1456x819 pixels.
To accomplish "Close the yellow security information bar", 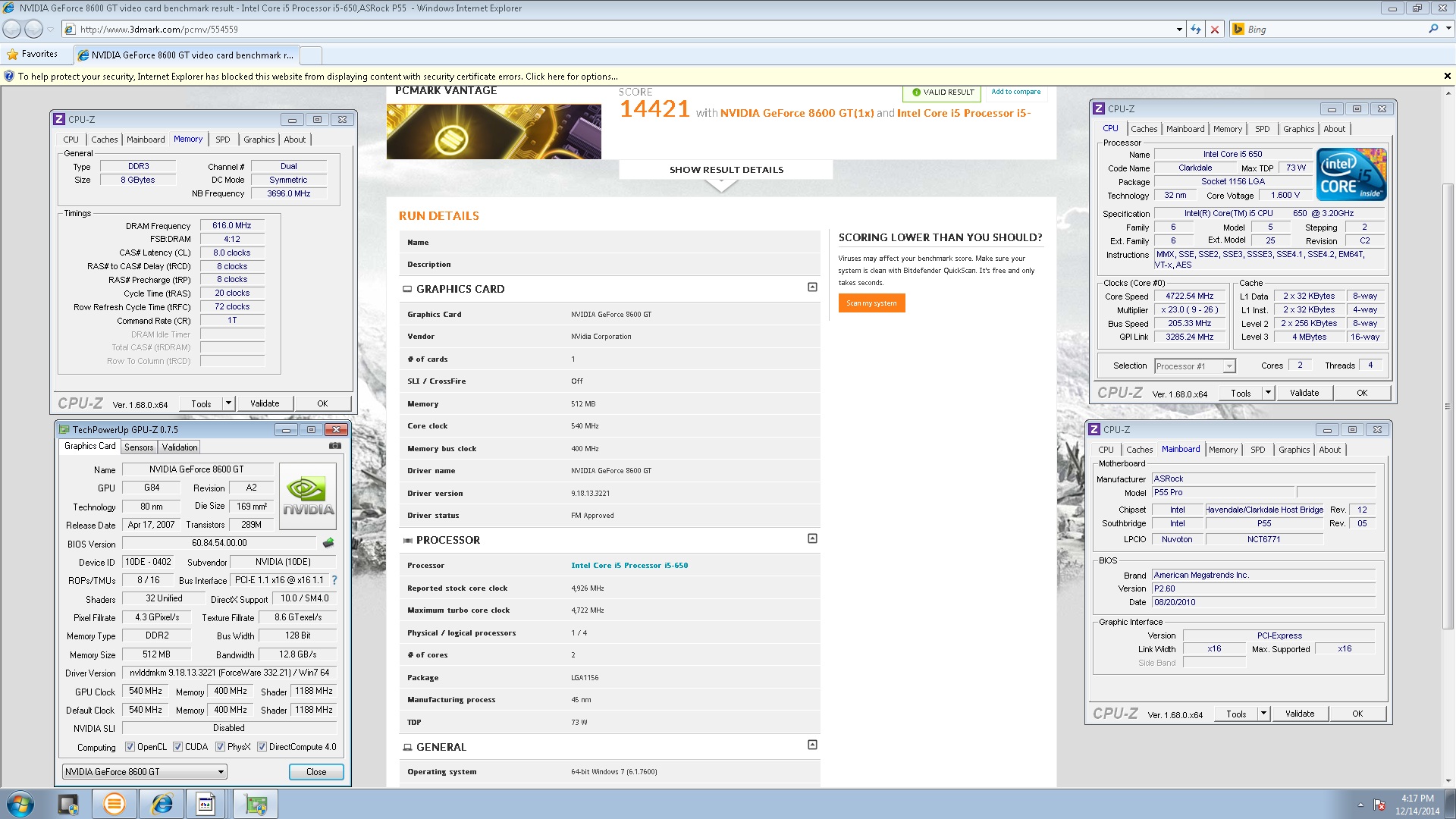I will [x=1447, y=76].
